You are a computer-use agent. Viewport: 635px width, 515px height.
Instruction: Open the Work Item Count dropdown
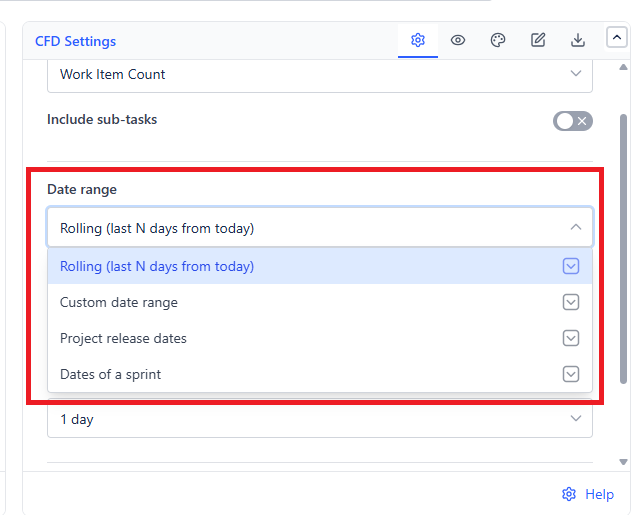(320, 76)
